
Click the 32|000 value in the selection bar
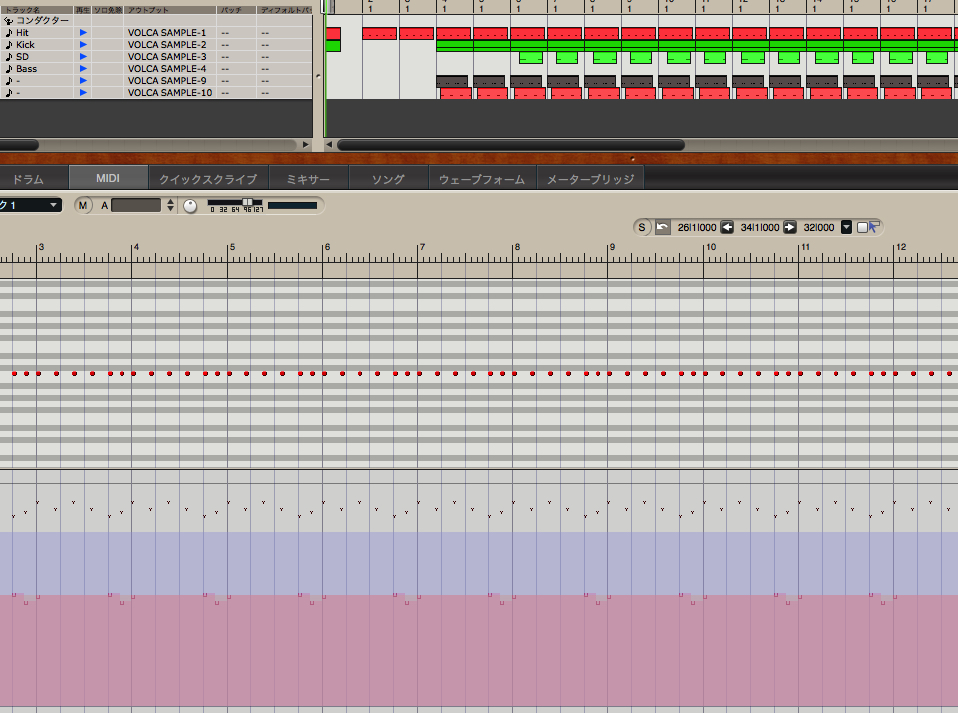click(819, 227)
